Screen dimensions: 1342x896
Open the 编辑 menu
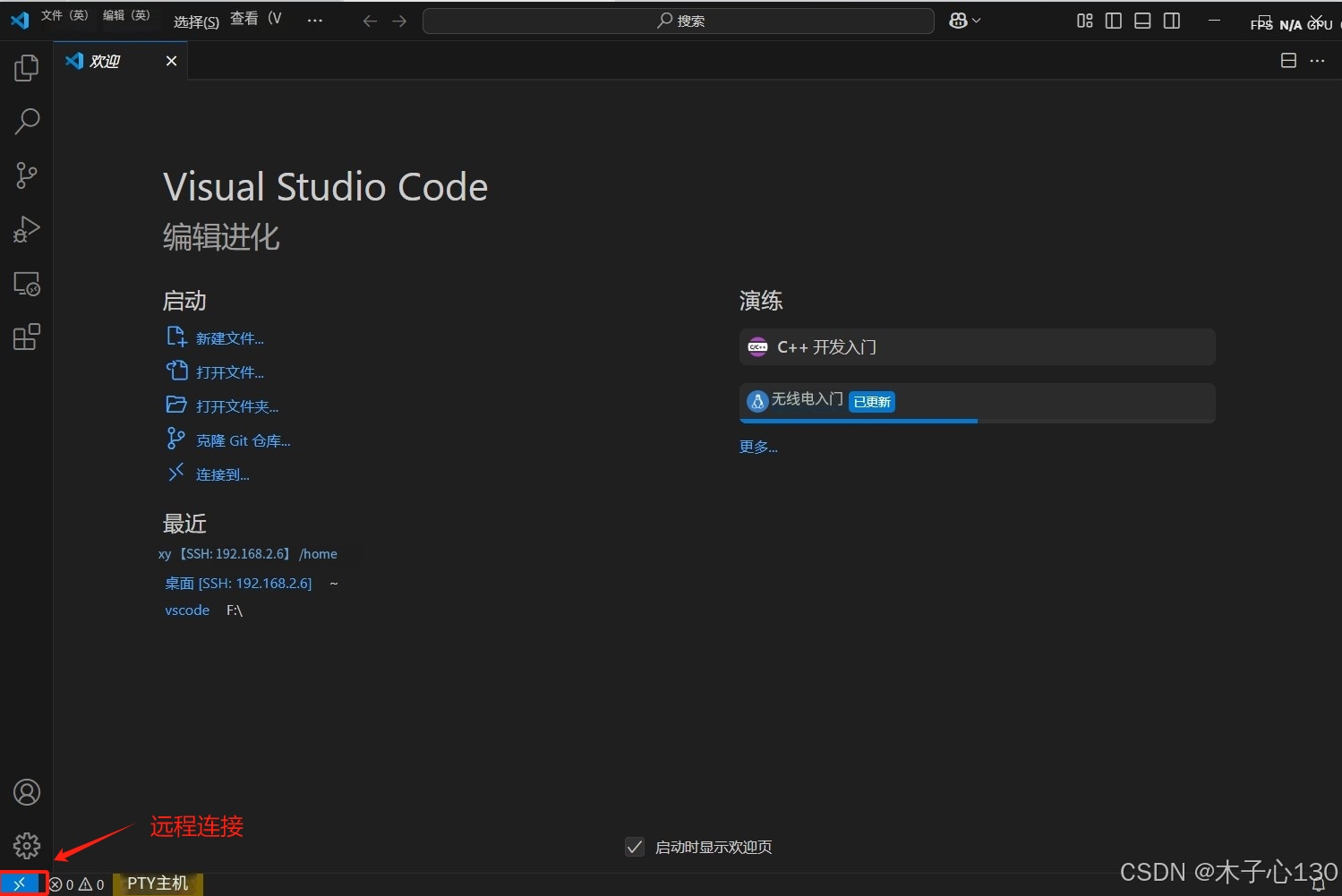click(x=126, y=15)
